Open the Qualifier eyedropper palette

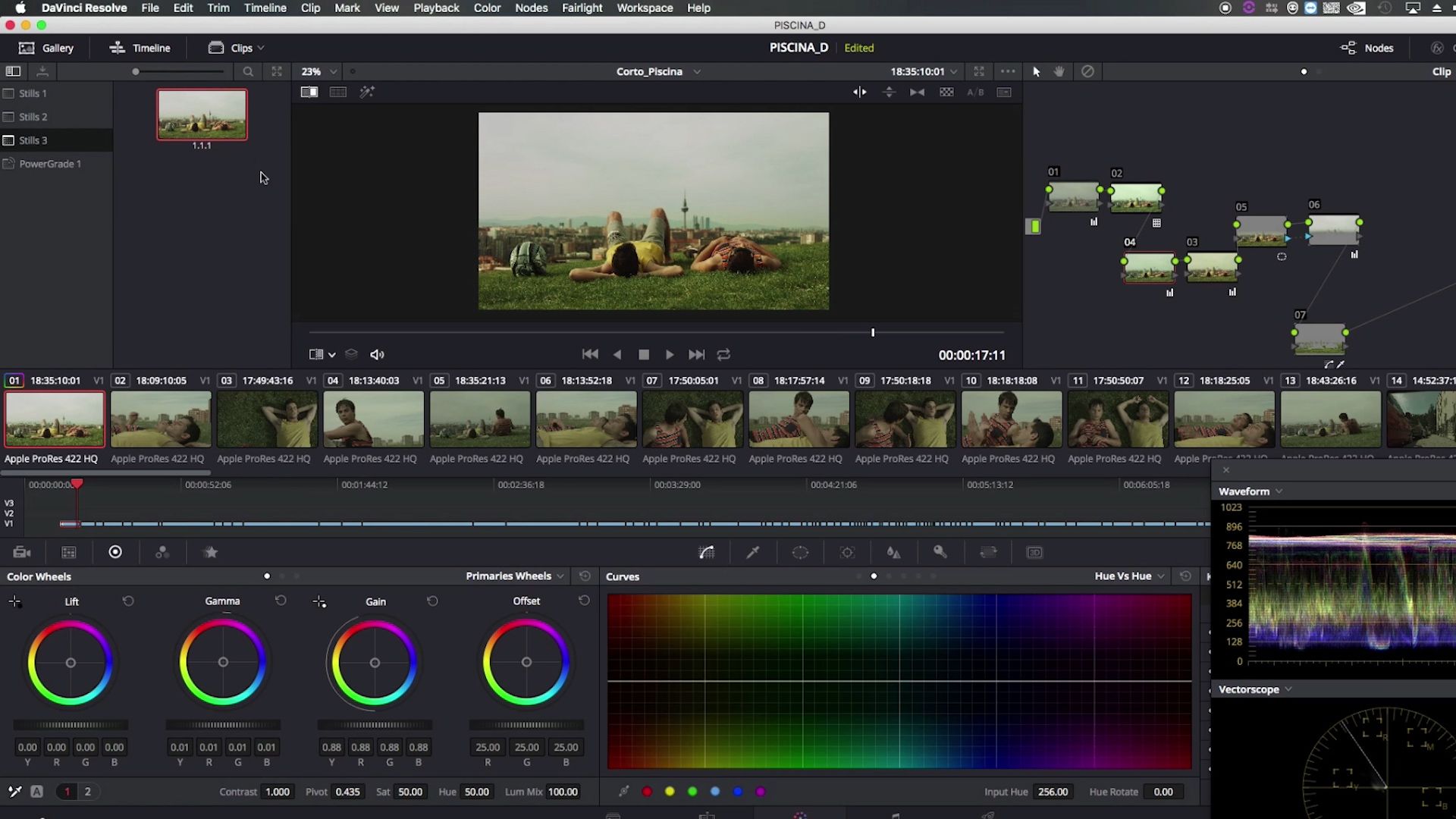point(753,552)
